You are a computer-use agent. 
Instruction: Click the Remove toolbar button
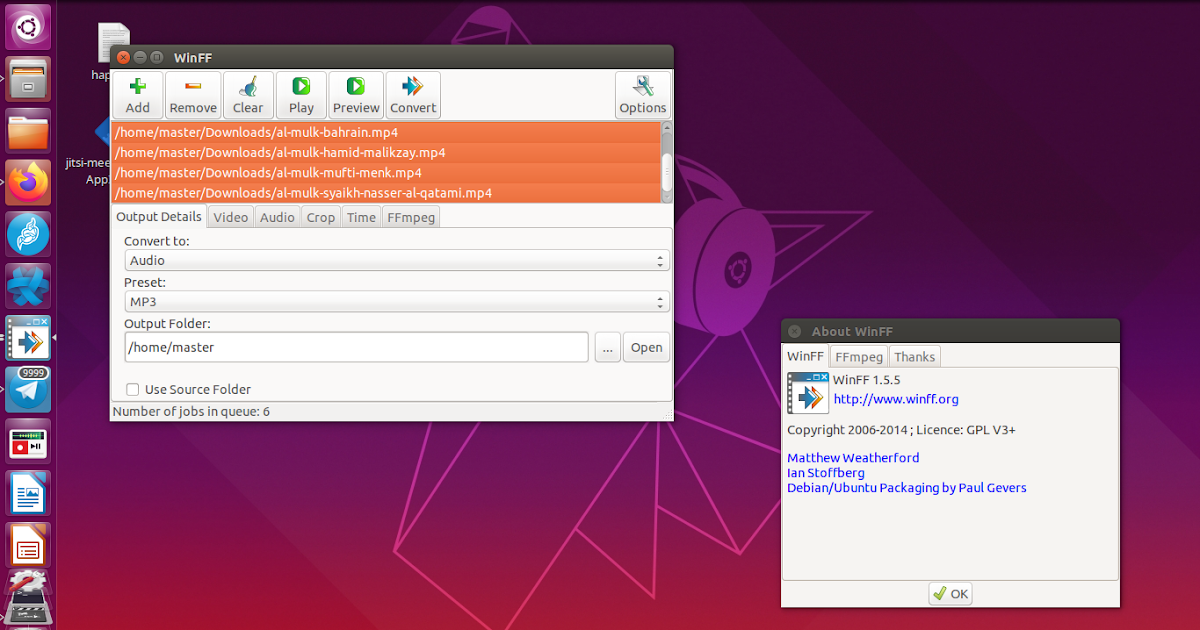[193, 96]
